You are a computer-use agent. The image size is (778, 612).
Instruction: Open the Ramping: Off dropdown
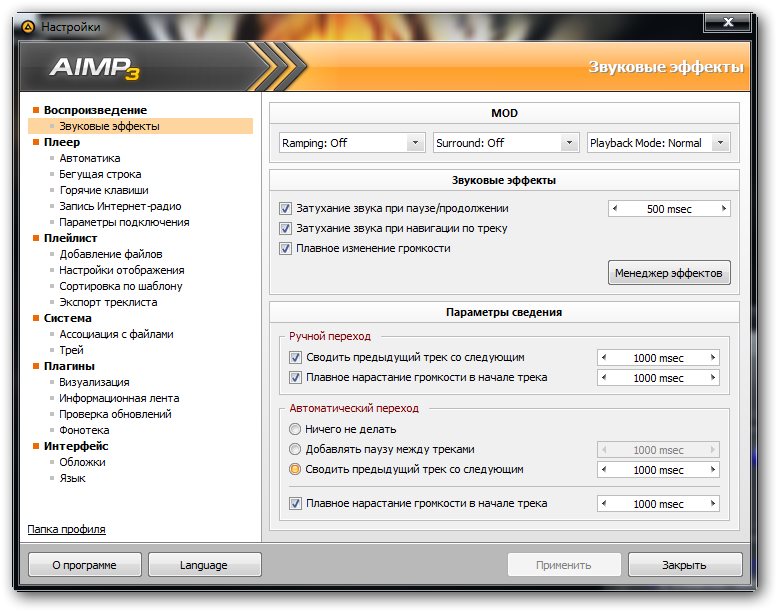click(353, 143)
